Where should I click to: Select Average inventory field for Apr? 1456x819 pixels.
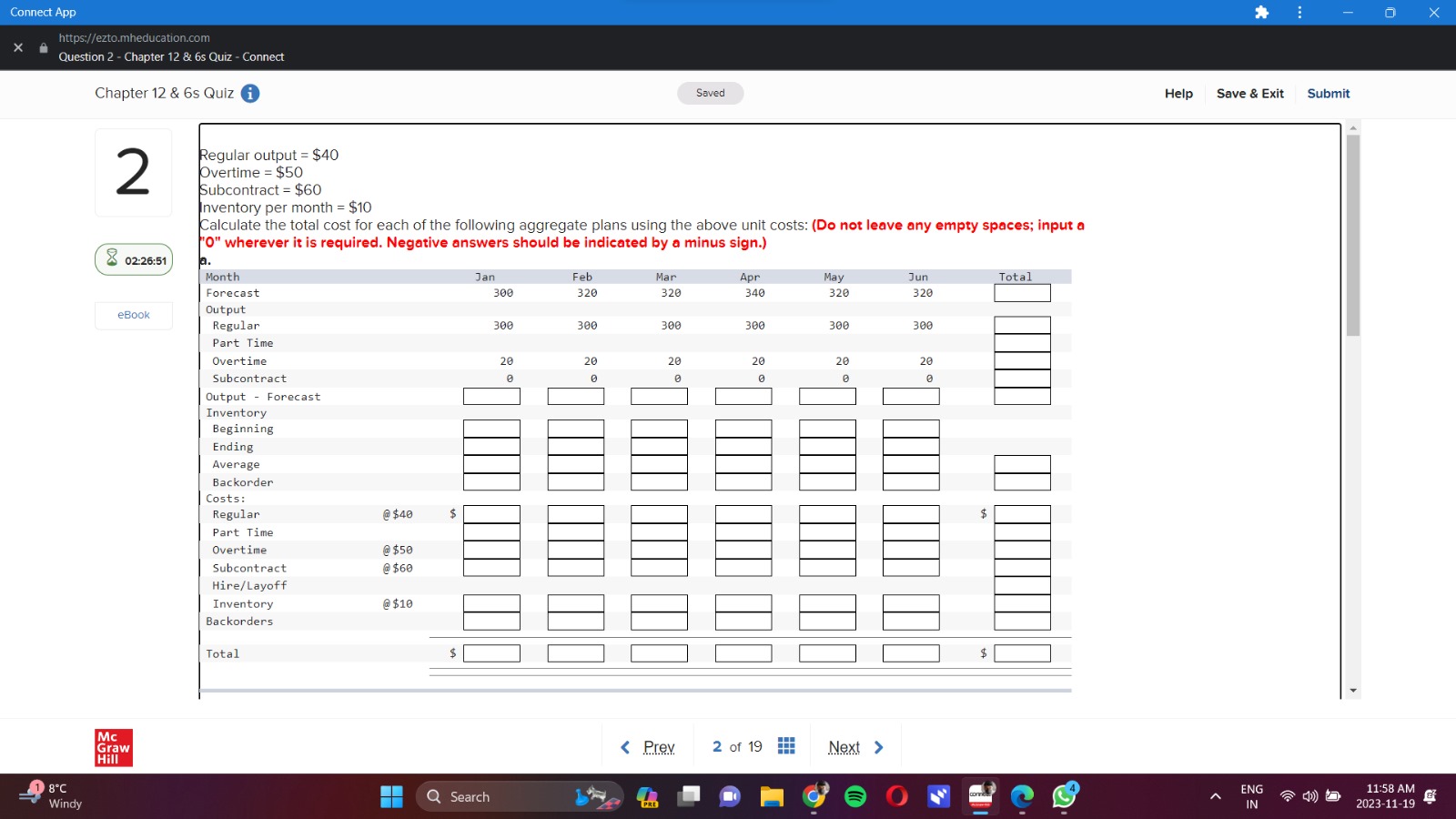coord(743,464)
